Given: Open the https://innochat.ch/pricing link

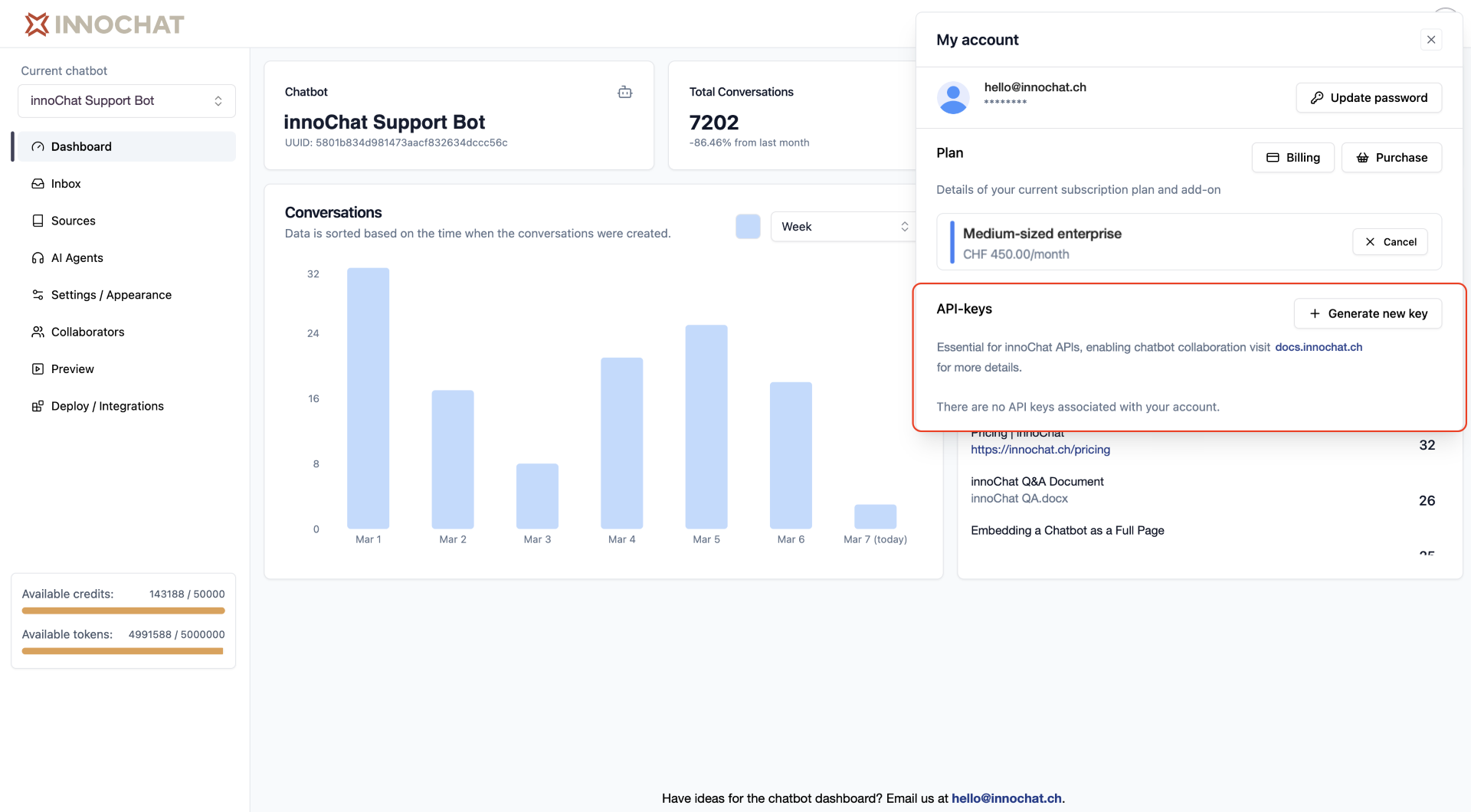Looking at the screenshot, I should tap(1040, 450).
